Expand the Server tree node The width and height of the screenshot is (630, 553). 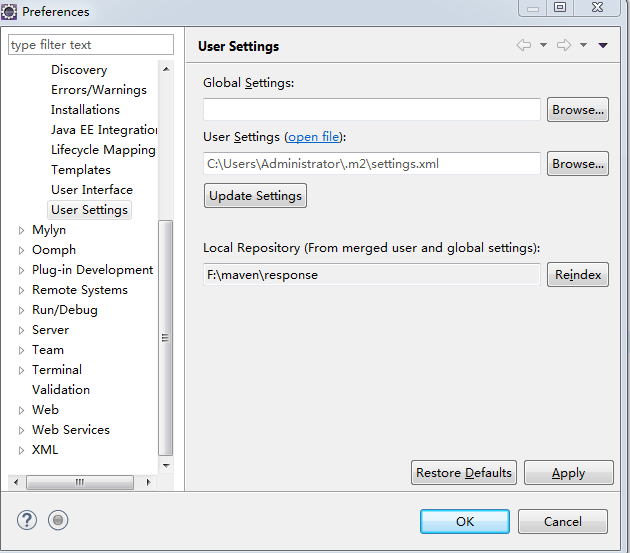(21, 330)
